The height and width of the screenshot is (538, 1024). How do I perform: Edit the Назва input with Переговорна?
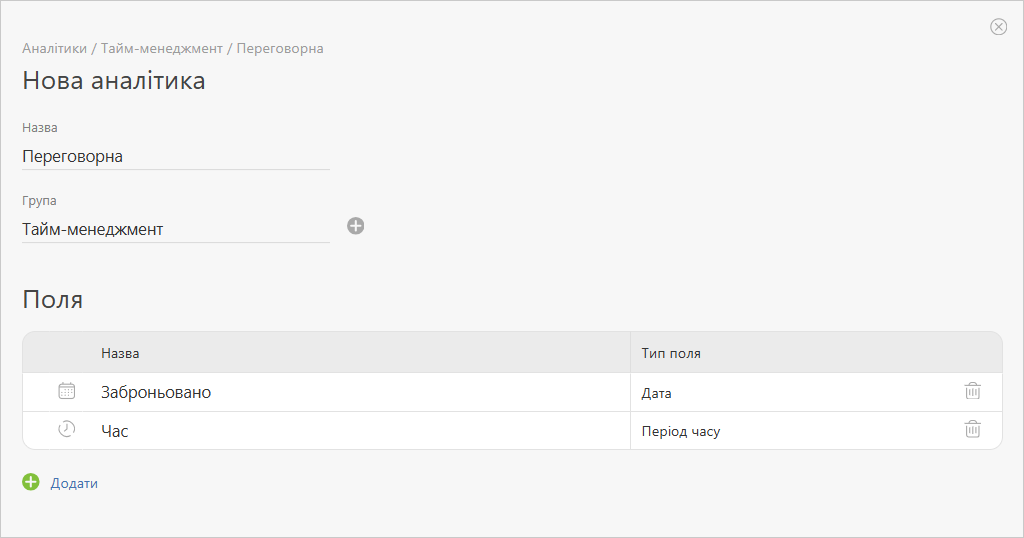176,157
